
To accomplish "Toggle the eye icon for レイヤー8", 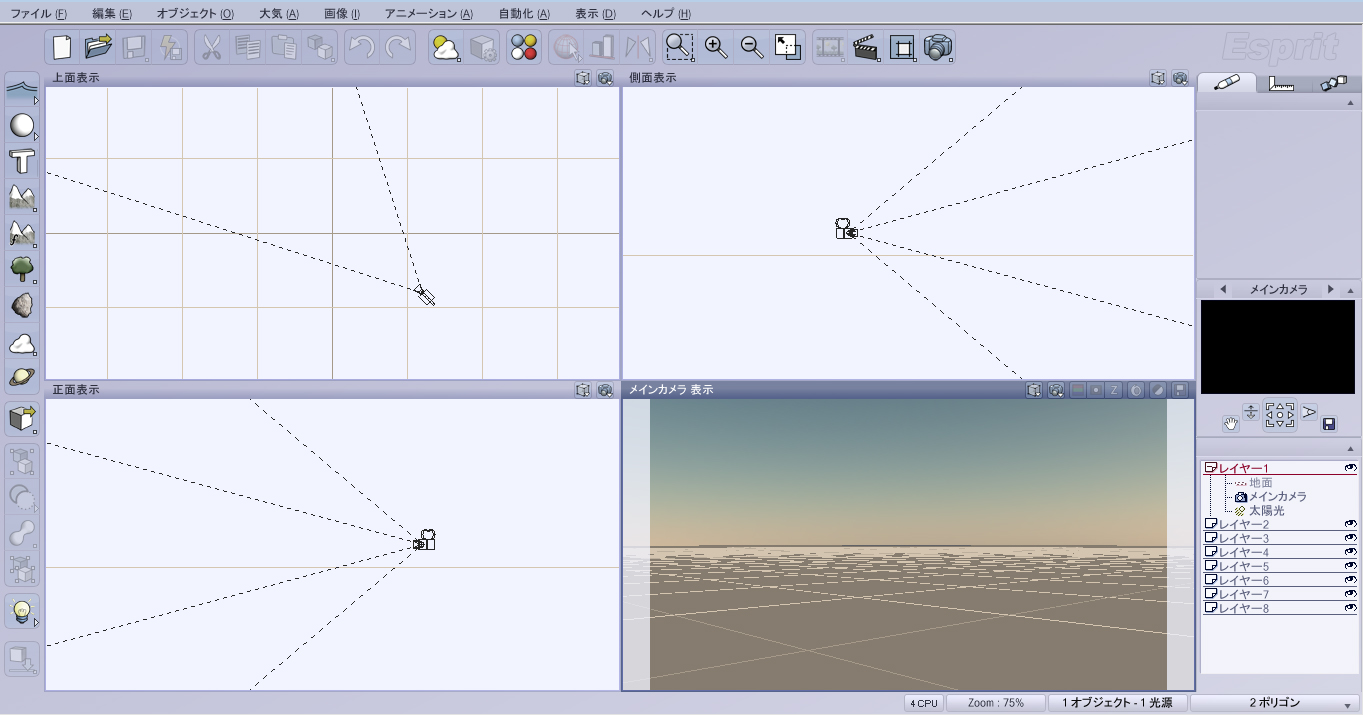I will coord(1349,608).
